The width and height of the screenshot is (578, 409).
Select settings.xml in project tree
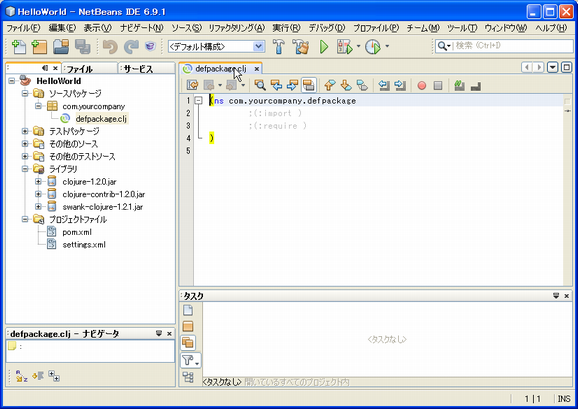coord(84,245)
